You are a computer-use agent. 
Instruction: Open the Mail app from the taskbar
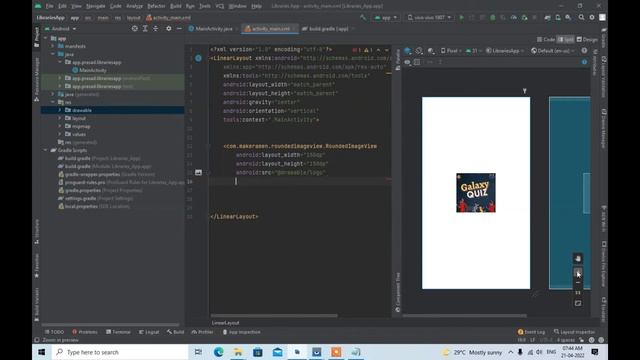click(277, 352)
